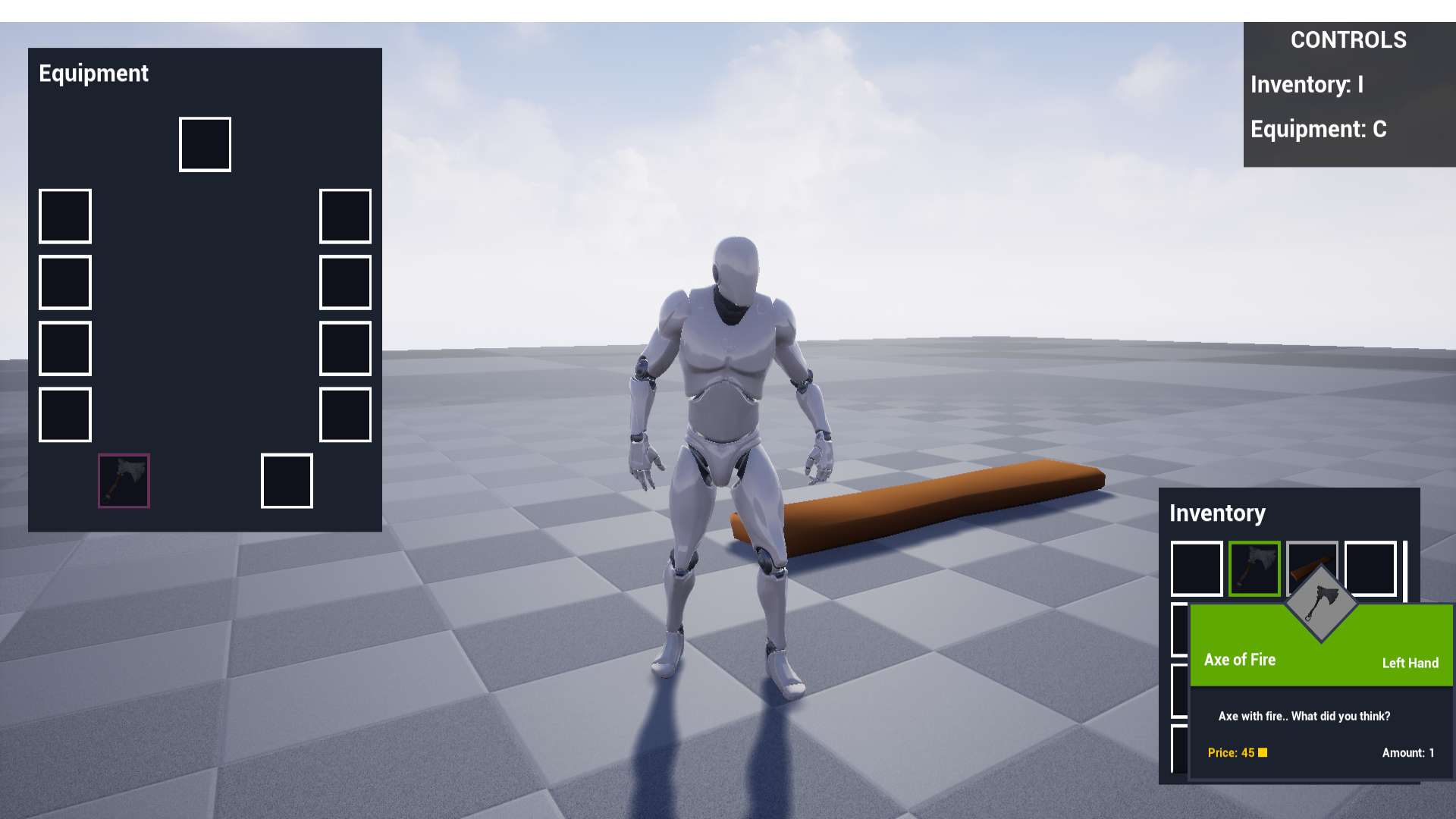Select the second inventory slot item
The height and width of the screenshot is (819, 1456).
click(x=1255, y=568)
